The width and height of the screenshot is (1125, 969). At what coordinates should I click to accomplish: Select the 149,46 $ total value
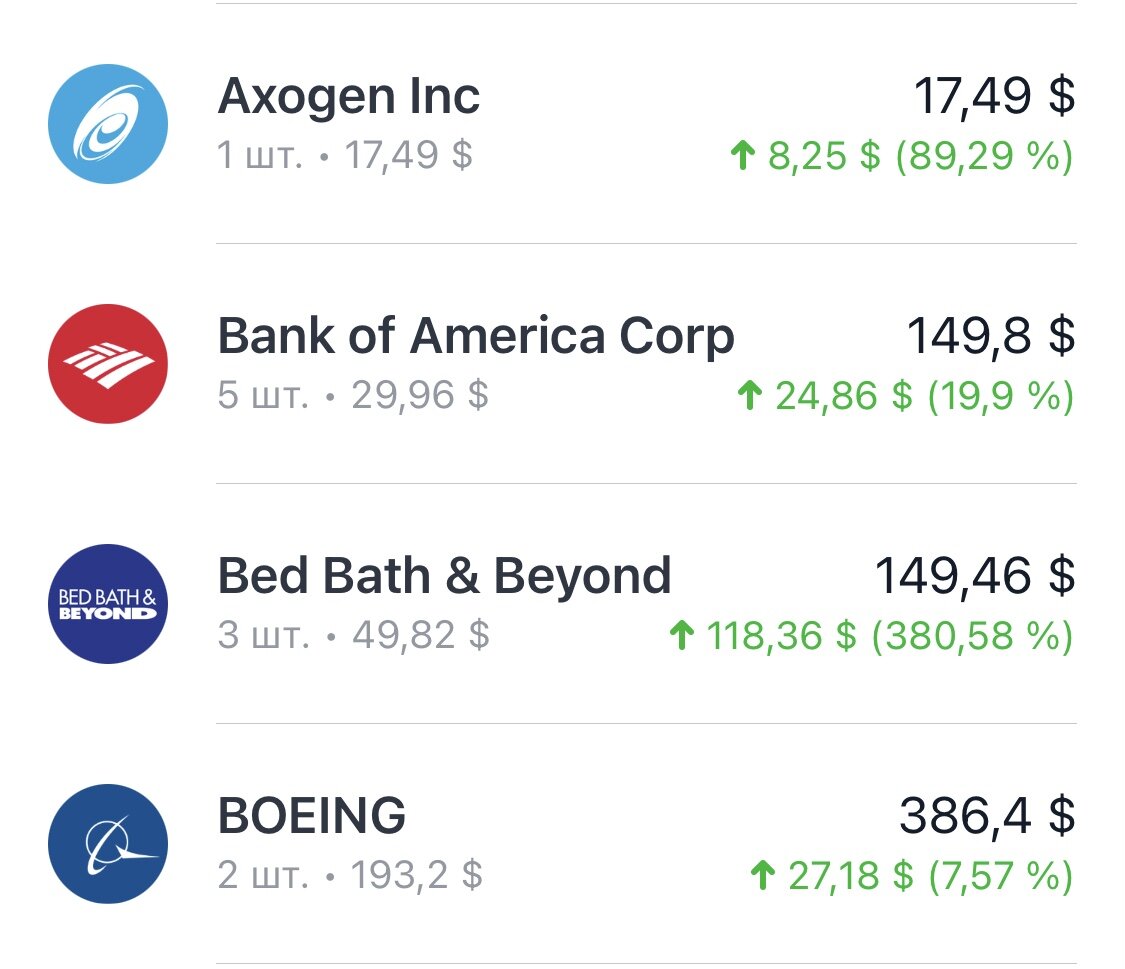coord(975,576)
